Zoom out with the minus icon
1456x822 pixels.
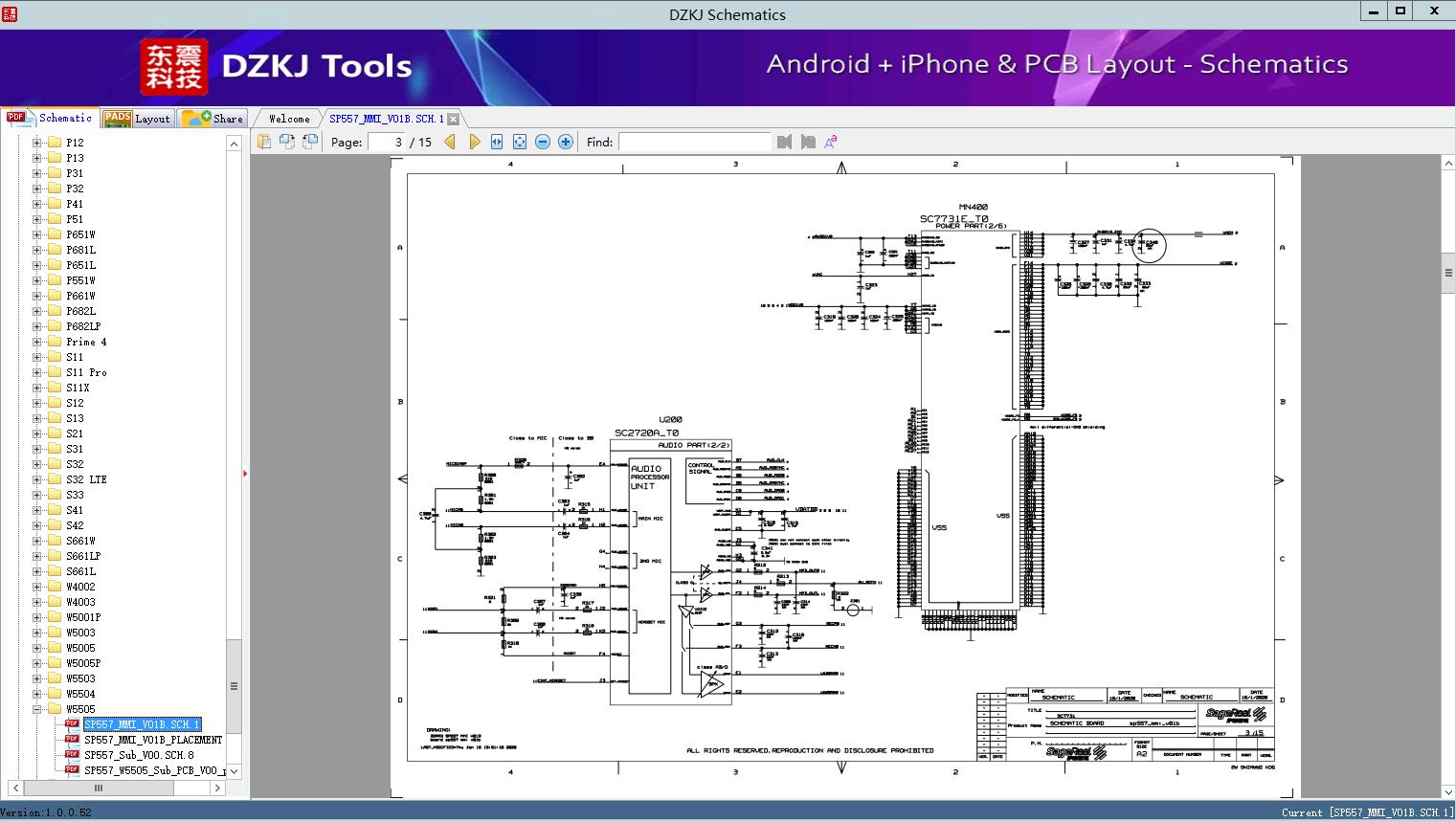click(x=543, y=142)
